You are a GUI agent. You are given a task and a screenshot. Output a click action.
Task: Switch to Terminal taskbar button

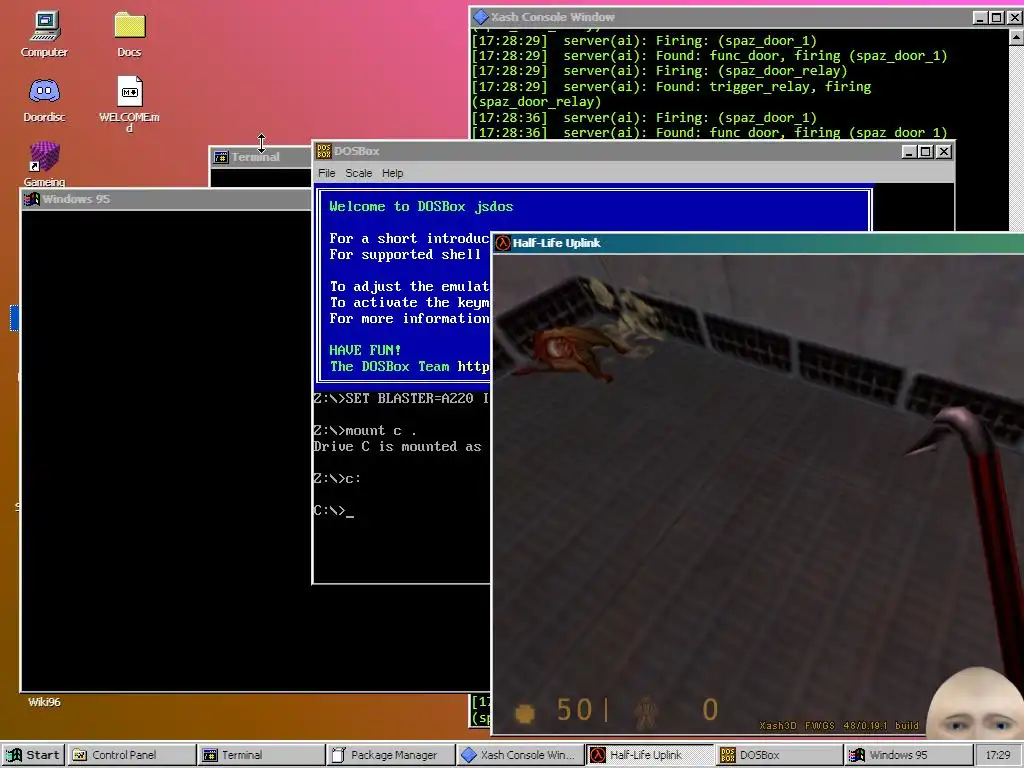coord(262,755)
